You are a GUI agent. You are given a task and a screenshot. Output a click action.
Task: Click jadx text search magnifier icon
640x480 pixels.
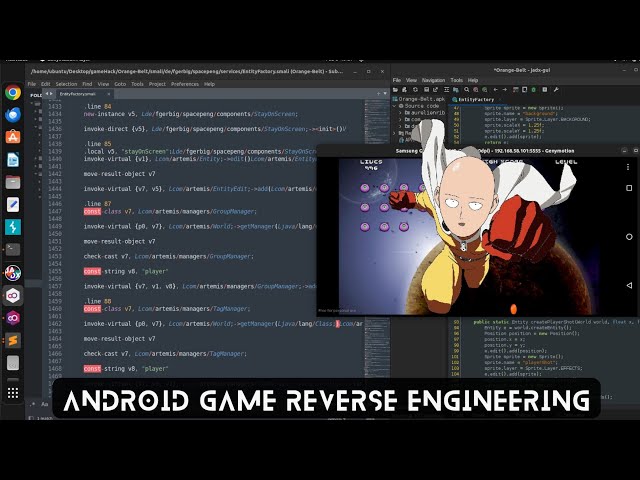467,90
